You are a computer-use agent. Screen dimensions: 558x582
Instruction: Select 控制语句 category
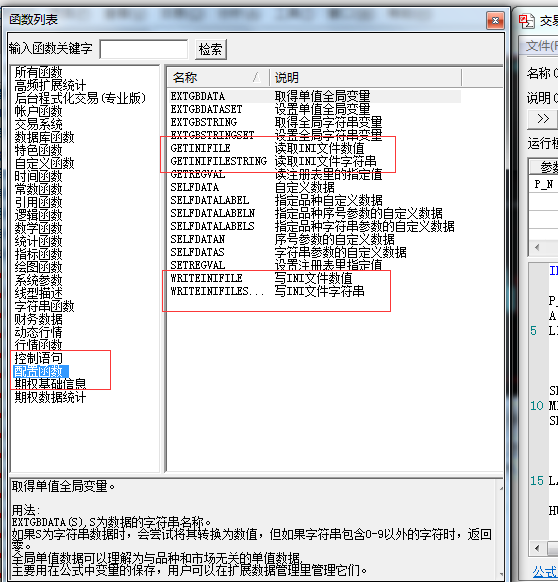[38, 358]
